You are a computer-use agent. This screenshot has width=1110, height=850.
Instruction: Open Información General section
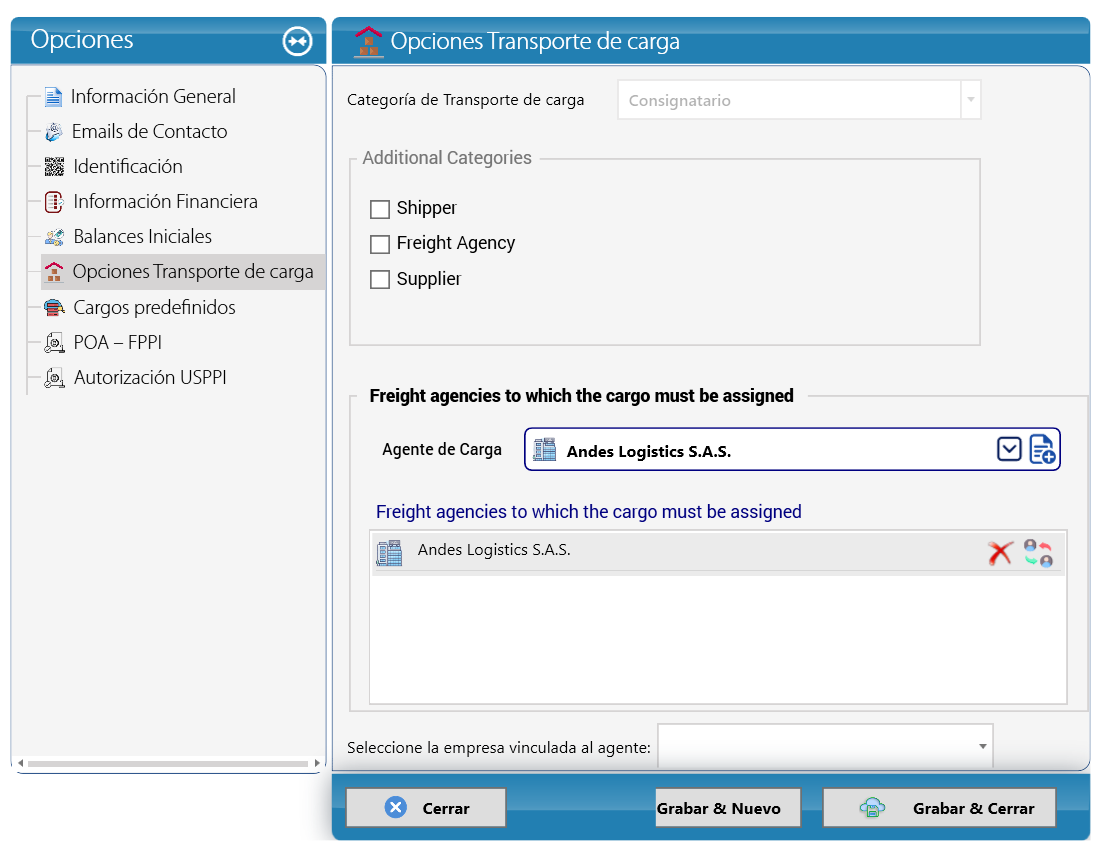click(x=153, y=97)
